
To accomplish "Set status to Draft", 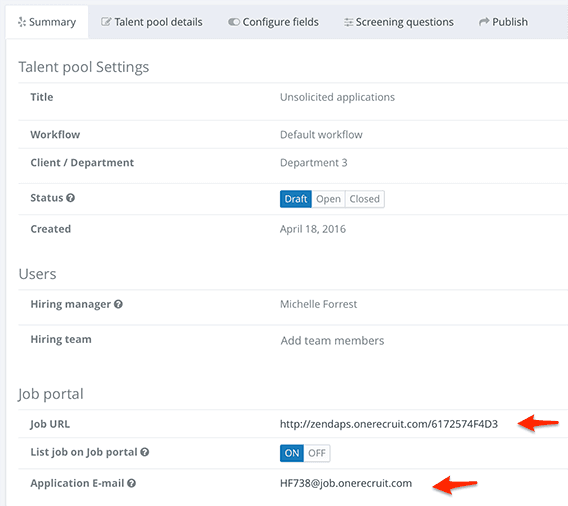I will click(296, 199).
